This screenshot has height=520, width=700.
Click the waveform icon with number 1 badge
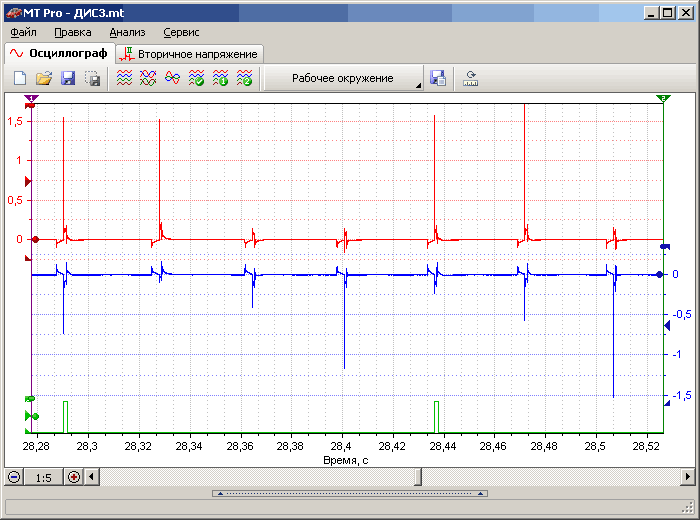(x=220, y=78)
